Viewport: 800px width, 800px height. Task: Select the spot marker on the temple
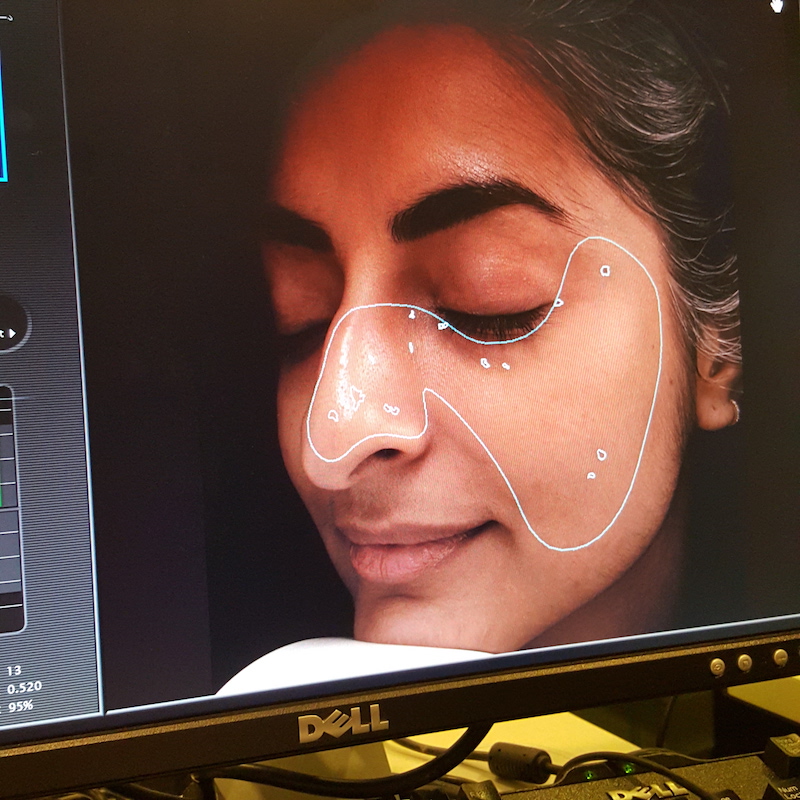605,270
